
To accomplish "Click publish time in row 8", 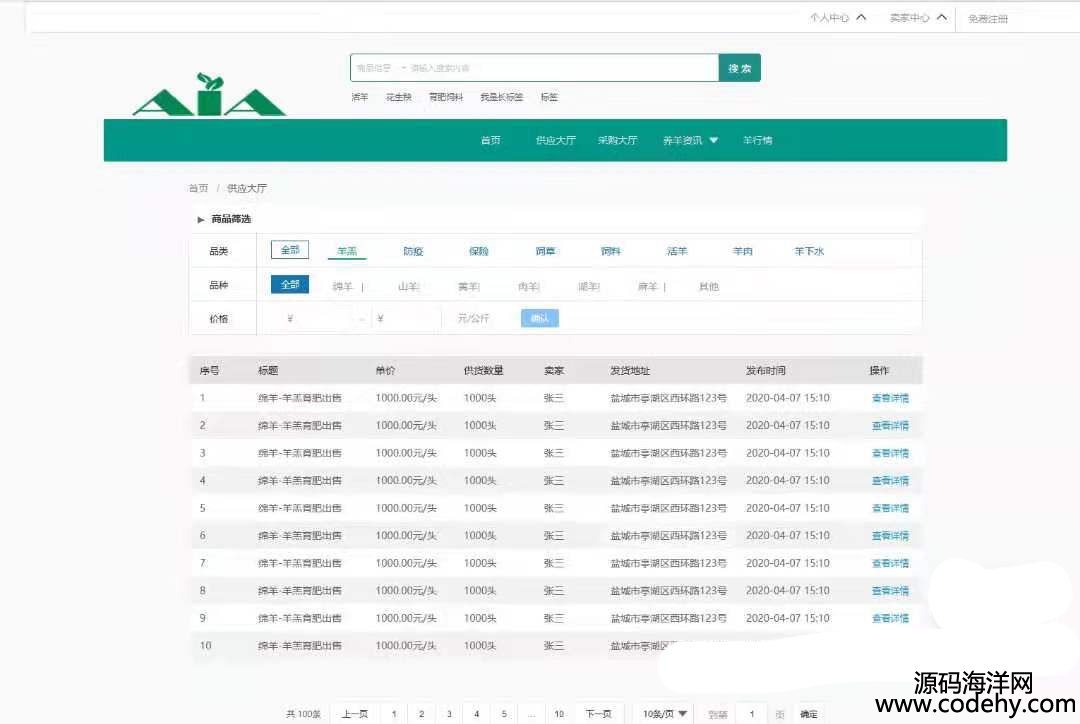I will [x=787, y=591].
